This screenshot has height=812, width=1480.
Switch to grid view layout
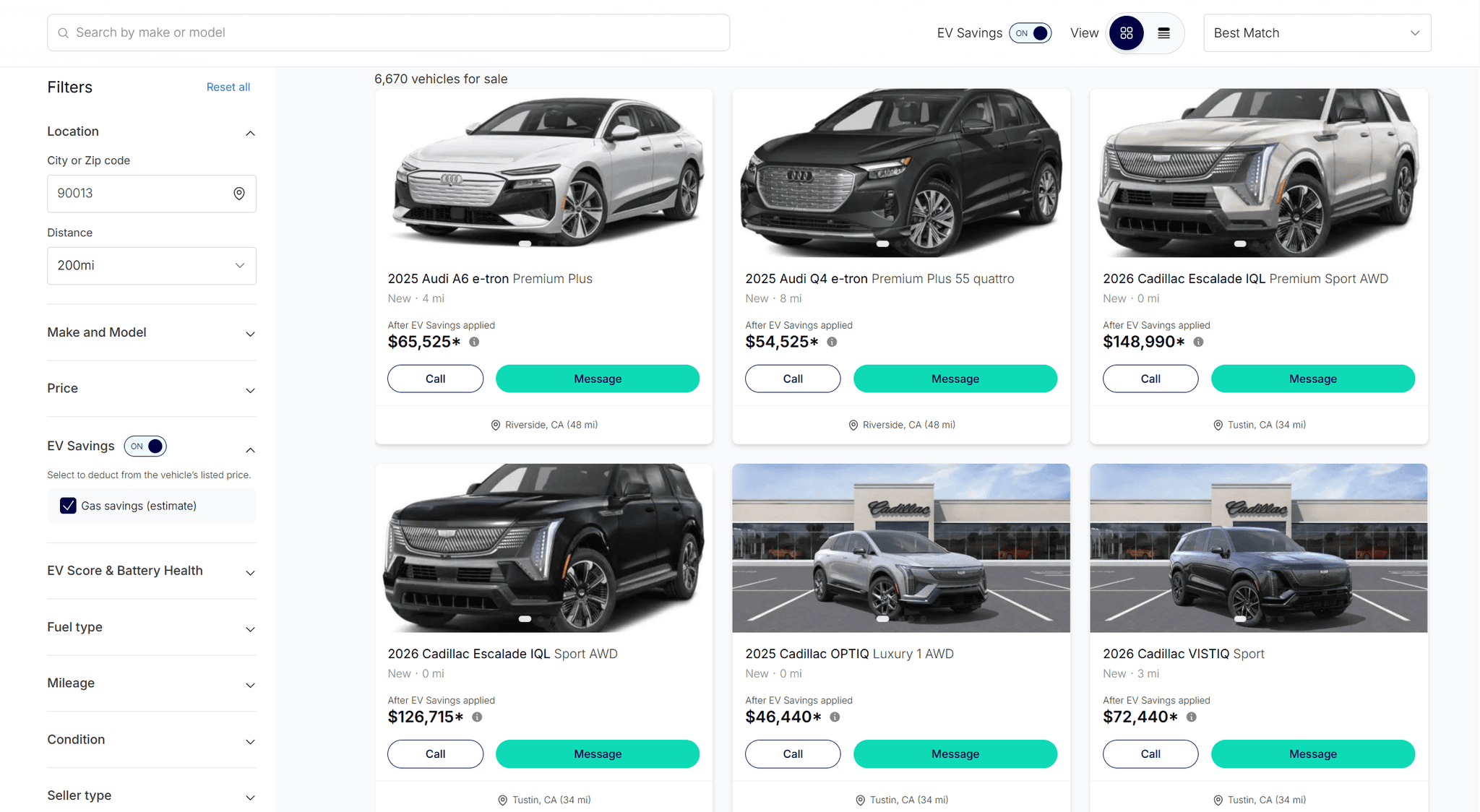1126,33
